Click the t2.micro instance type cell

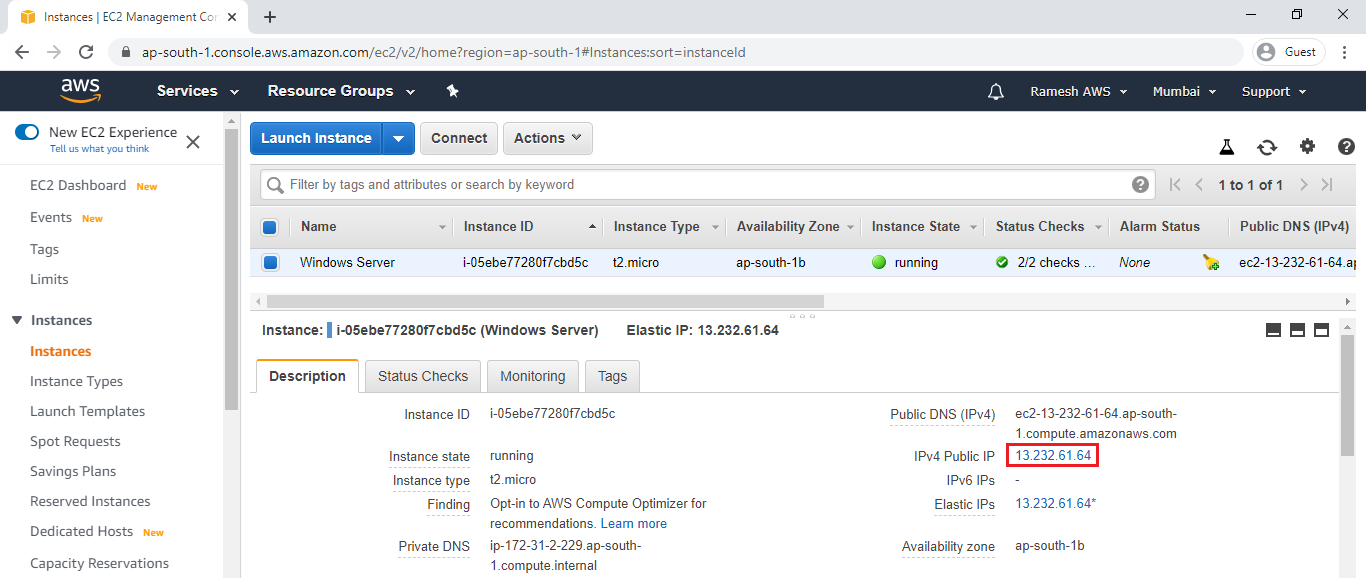(x=636, y=263)
